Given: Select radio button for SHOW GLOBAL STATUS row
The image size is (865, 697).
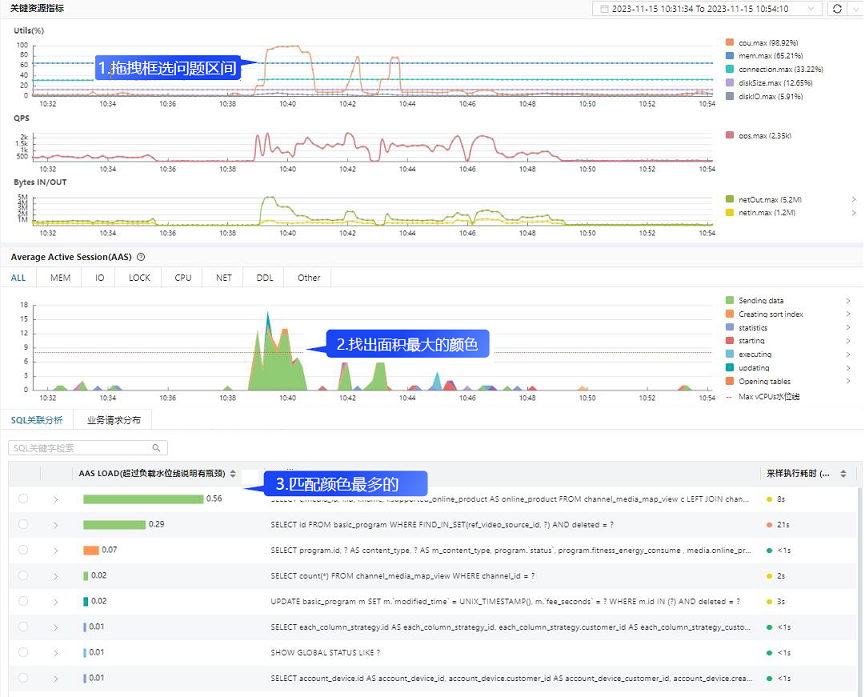Looking at the screenshot, I should [23, 652].
